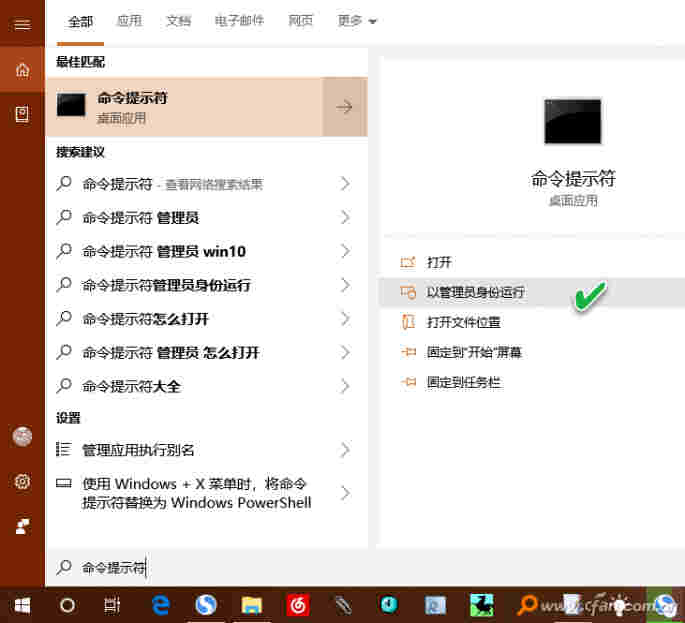
Task: Open the notebook icon in the left sidebar
Action: pyautogui.click(x=22, y=114)
